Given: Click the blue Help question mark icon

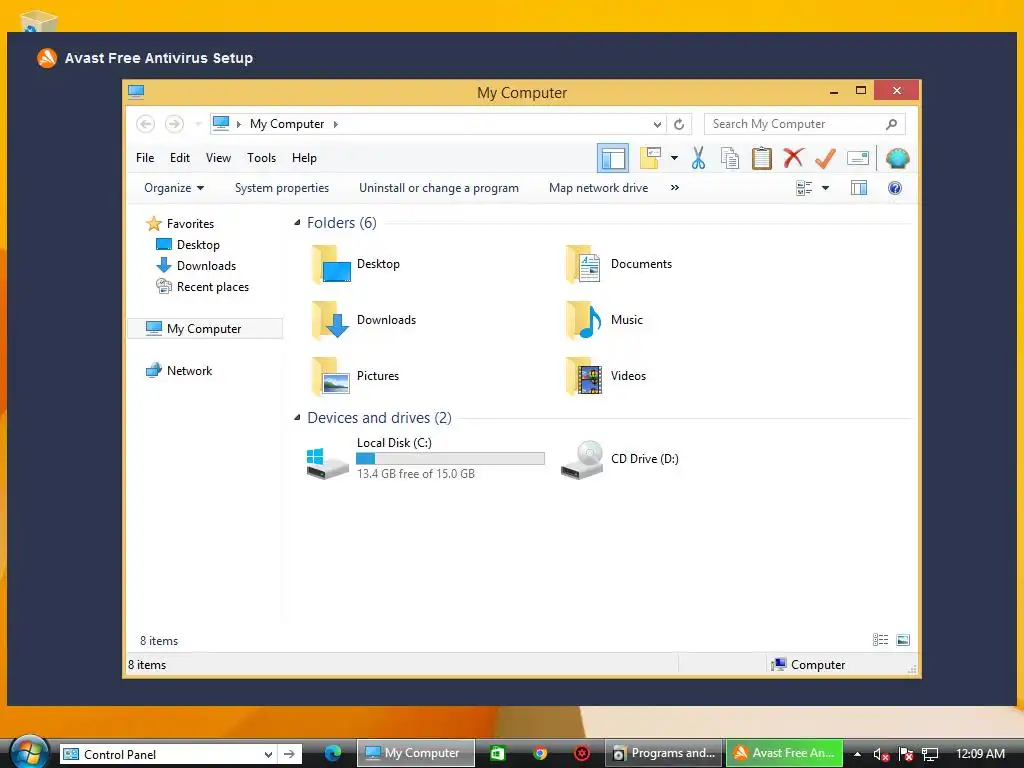Looking at the screenshot, I should coord(895,188).
